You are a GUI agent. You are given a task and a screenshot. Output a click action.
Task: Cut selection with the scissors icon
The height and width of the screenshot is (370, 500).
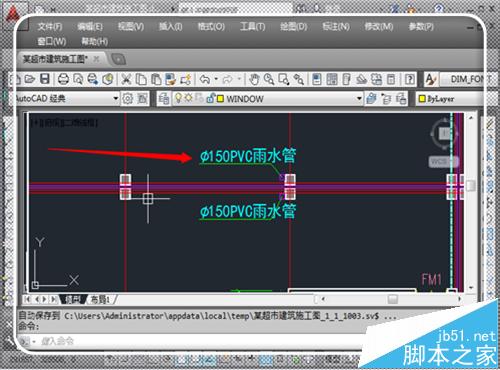click(126, 79)
